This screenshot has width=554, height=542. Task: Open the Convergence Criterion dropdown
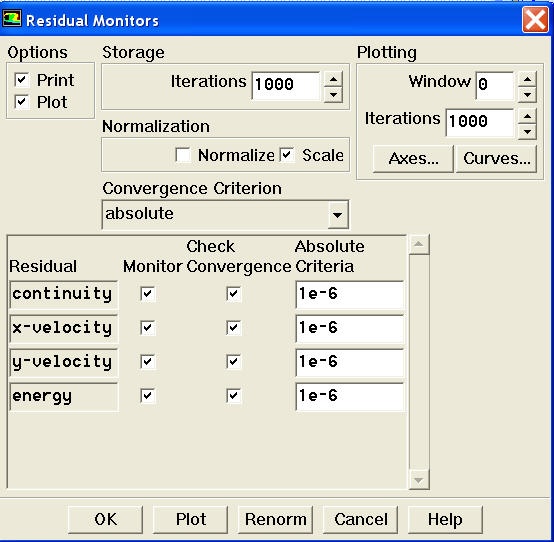pyautogui.click(x=338, y=214)
